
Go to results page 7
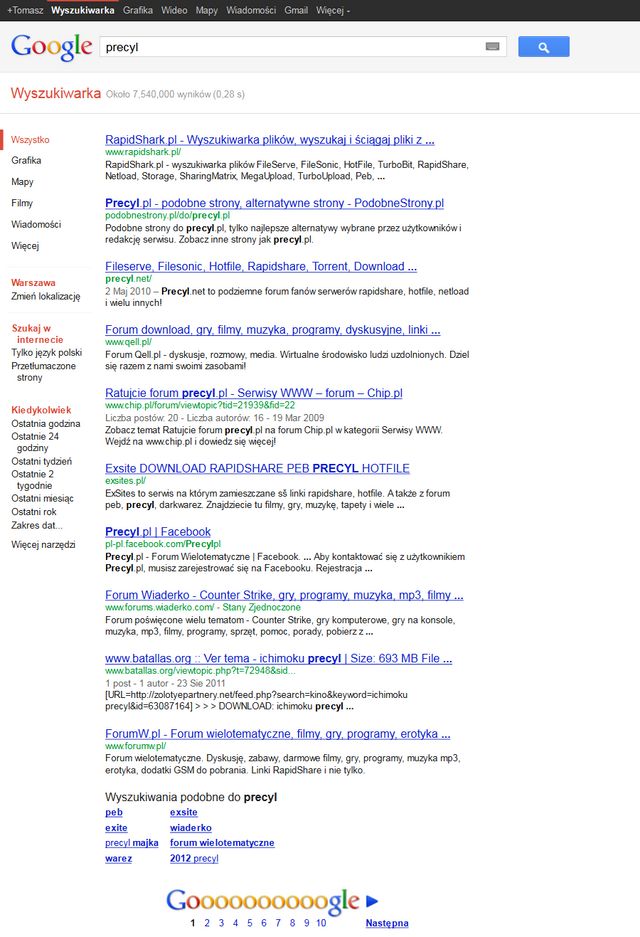(x=278, y=923)
